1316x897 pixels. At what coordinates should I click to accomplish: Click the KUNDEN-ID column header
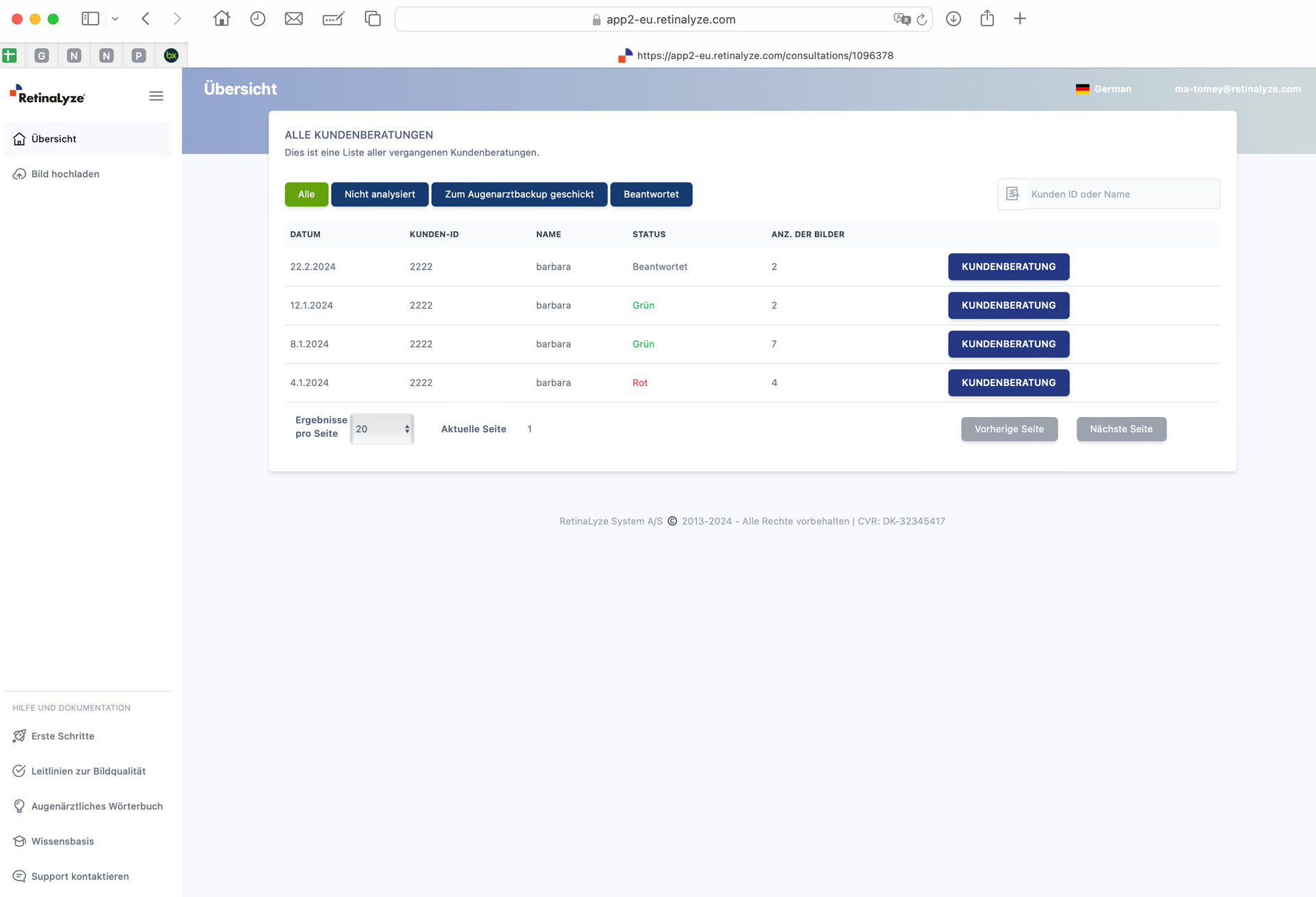pos(434,235)
